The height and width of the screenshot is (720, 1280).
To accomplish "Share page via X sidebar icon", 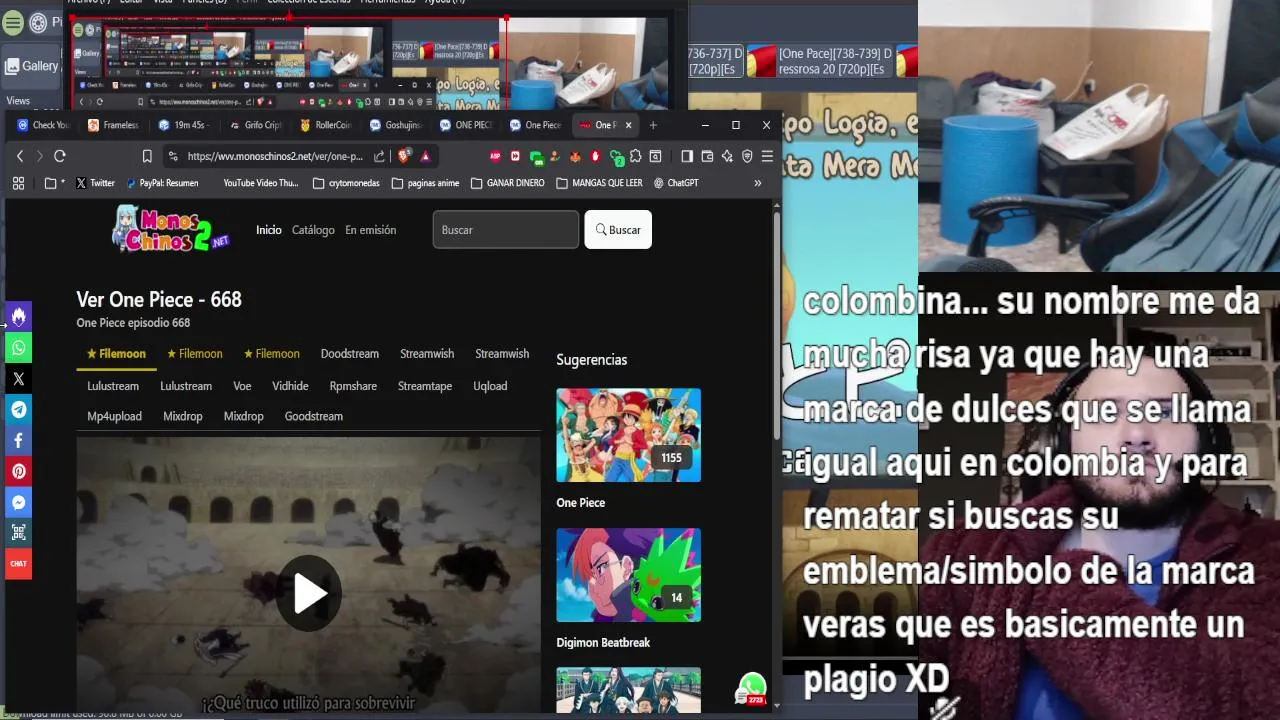I will pyautogui.click(x=18, y=379).
